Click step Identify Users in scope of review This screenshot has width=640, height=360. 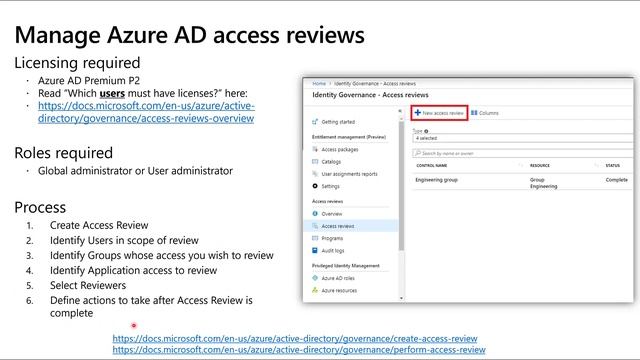pyautogui.click(x=124, y=240)
